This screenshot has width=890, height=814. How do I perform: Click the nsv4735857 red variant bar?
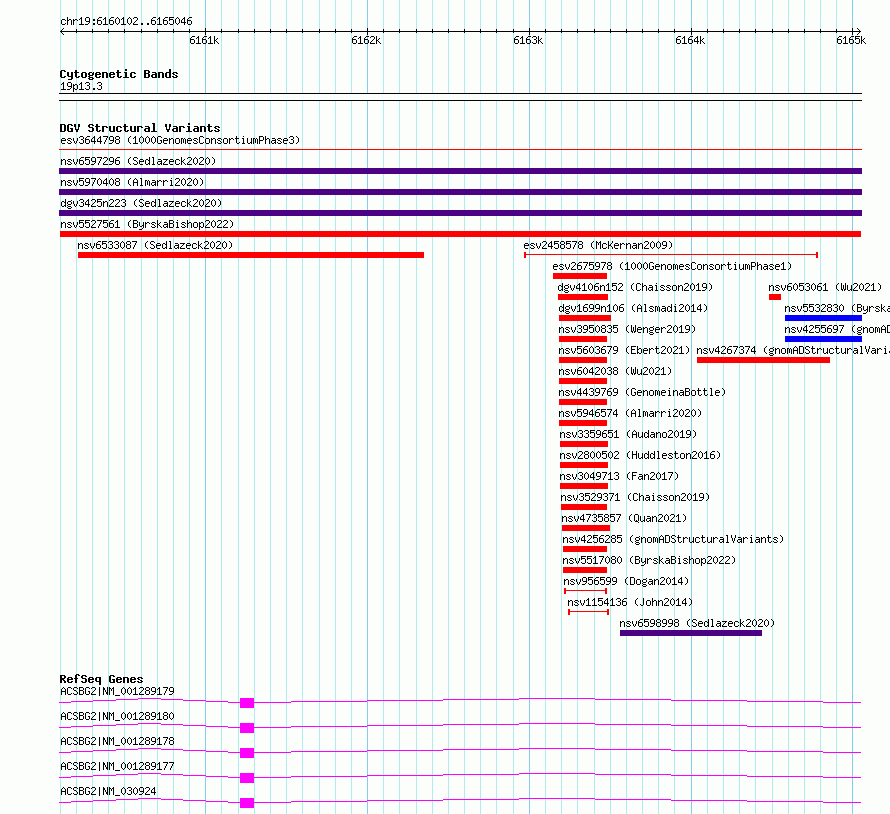click(x=586, y=528)
